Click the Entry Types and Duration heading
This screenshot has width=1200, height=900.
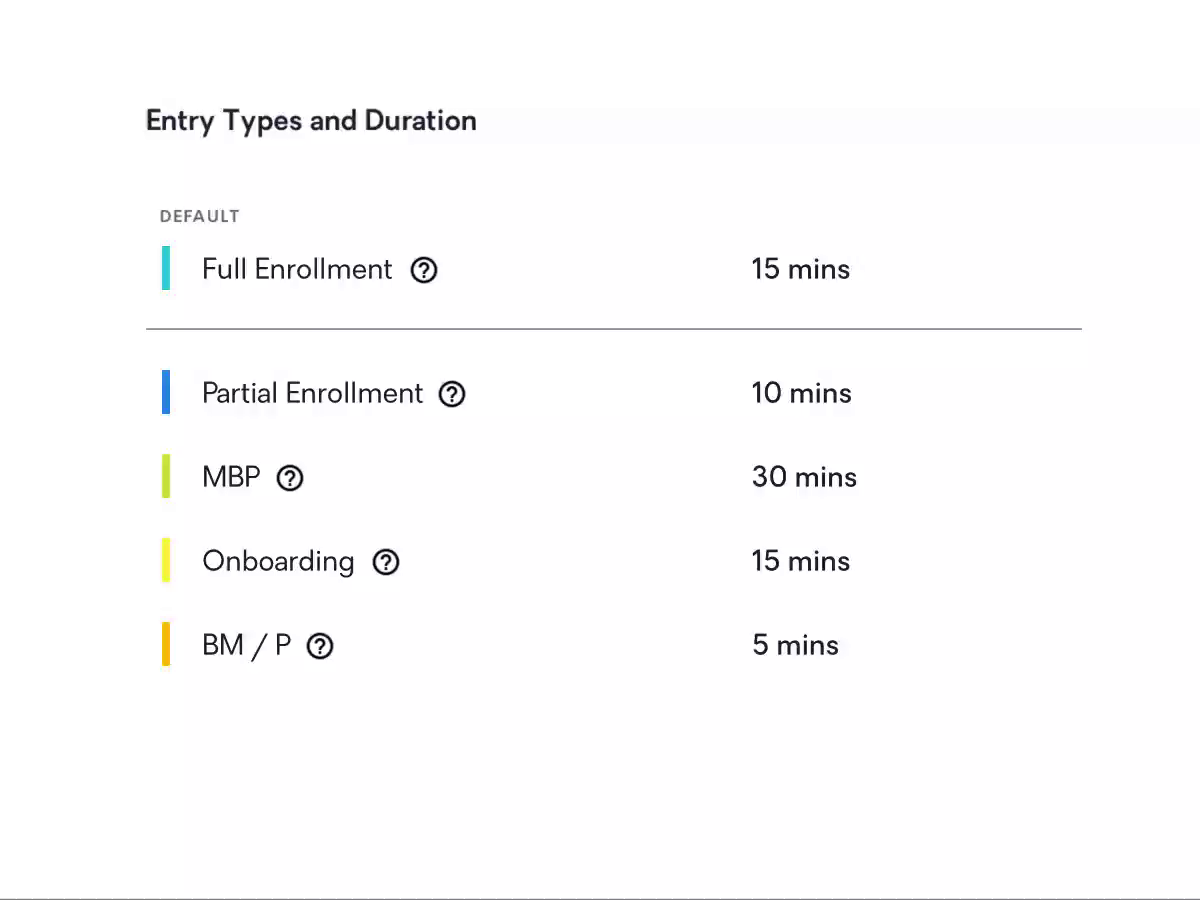coord(311,120)
